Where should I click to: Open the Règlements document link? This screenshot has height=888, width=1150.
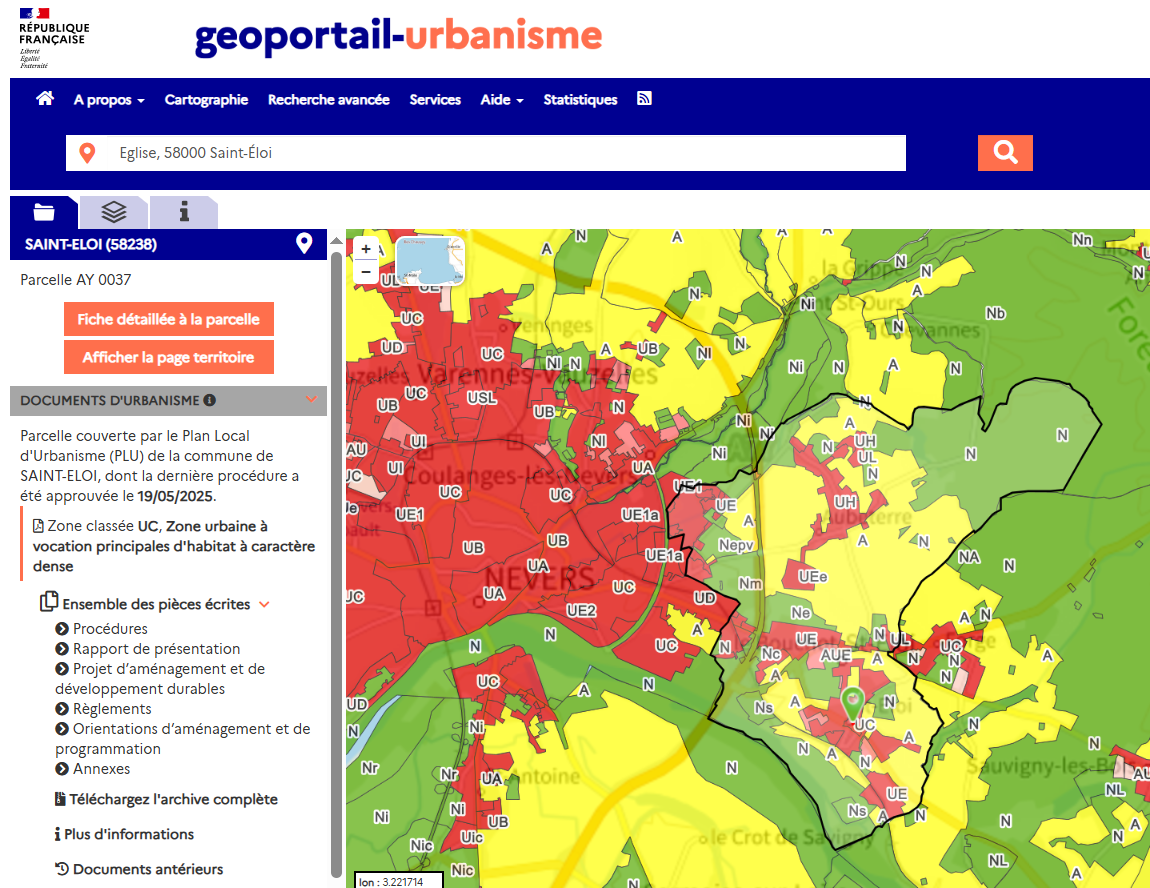(112, 709)
